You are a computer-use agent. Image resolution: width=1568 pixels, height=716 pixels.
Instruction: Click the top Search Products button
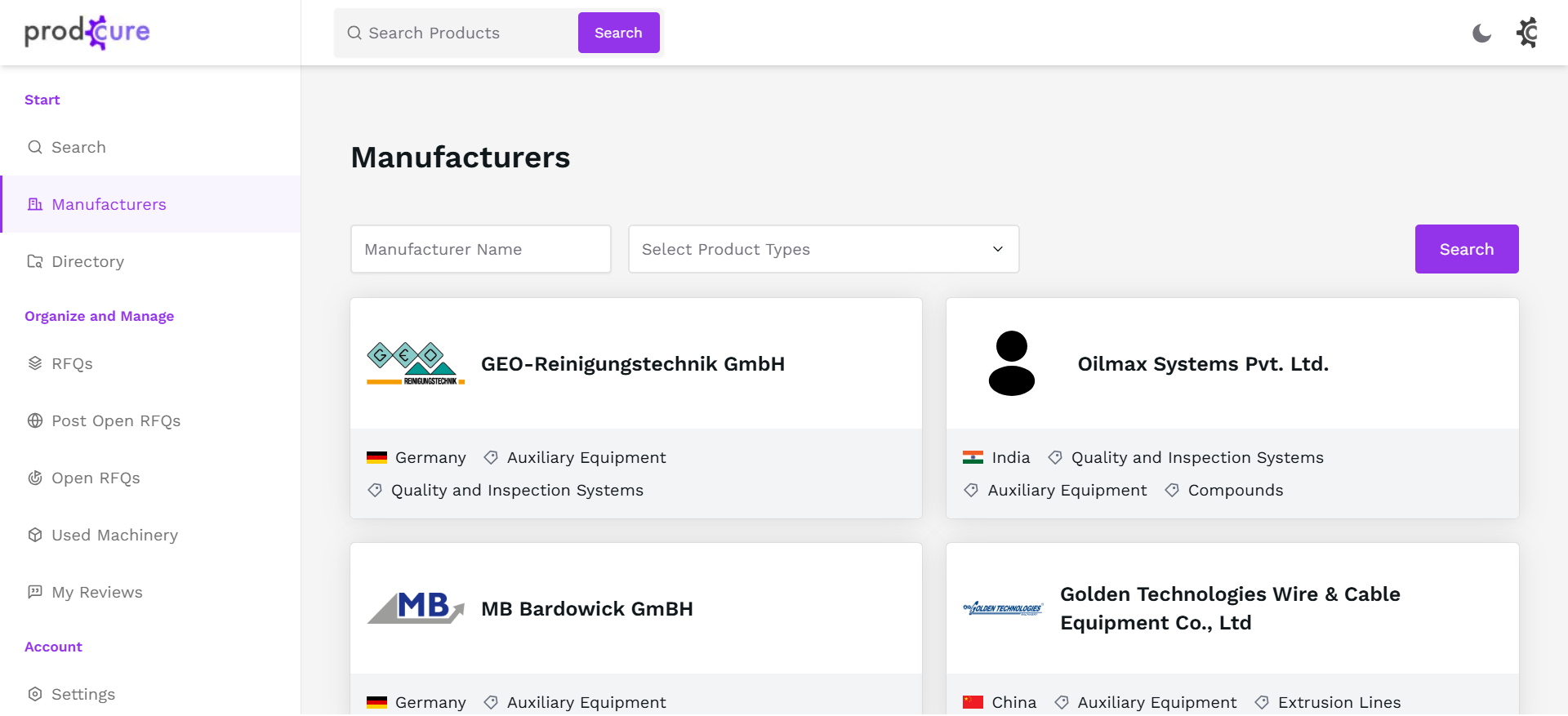pos(618,33)
